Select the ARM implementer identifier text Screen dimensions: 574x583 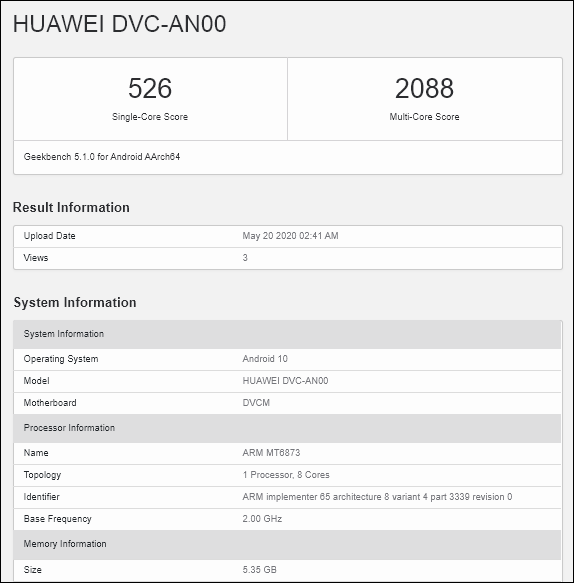[x=377, y=497]
